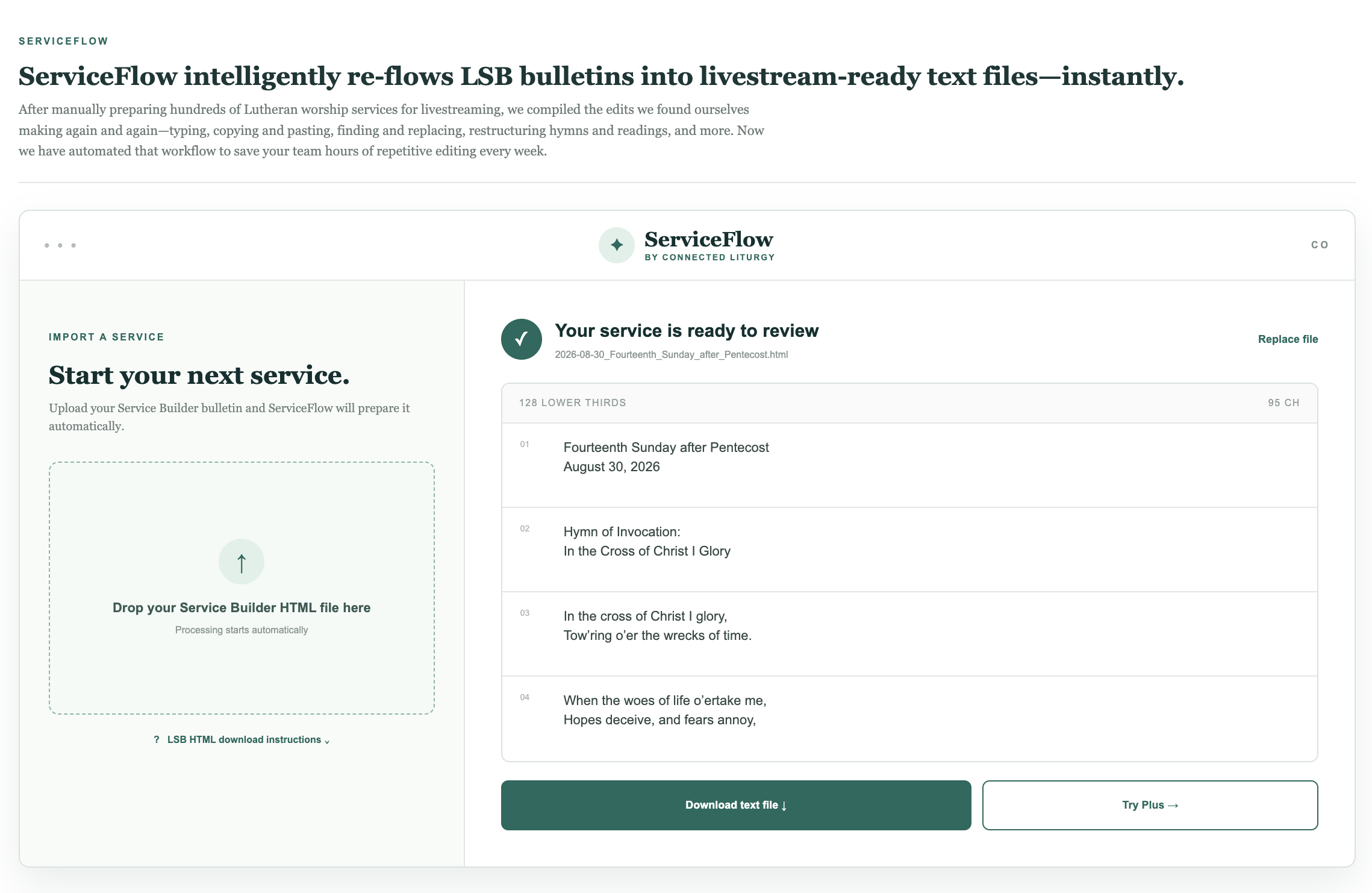Viewport: 1372px width, 893px height.
Task: Select lower third 01 Fourteenth Sunday after Pentecost
Action: tap(909, 465)
